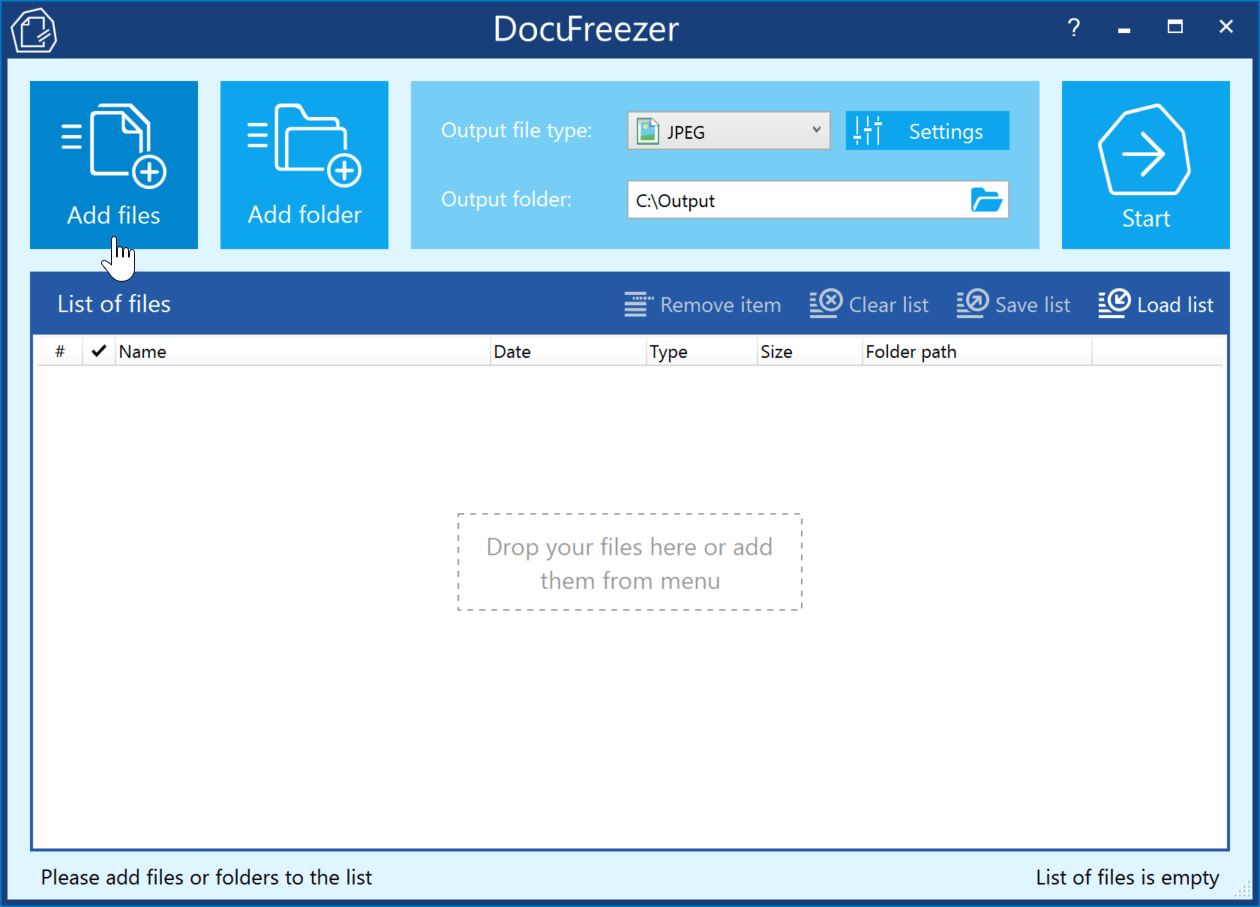The image size is (1260, 907).
Task: Sort list by Name column header
Action: coord(303,352)
